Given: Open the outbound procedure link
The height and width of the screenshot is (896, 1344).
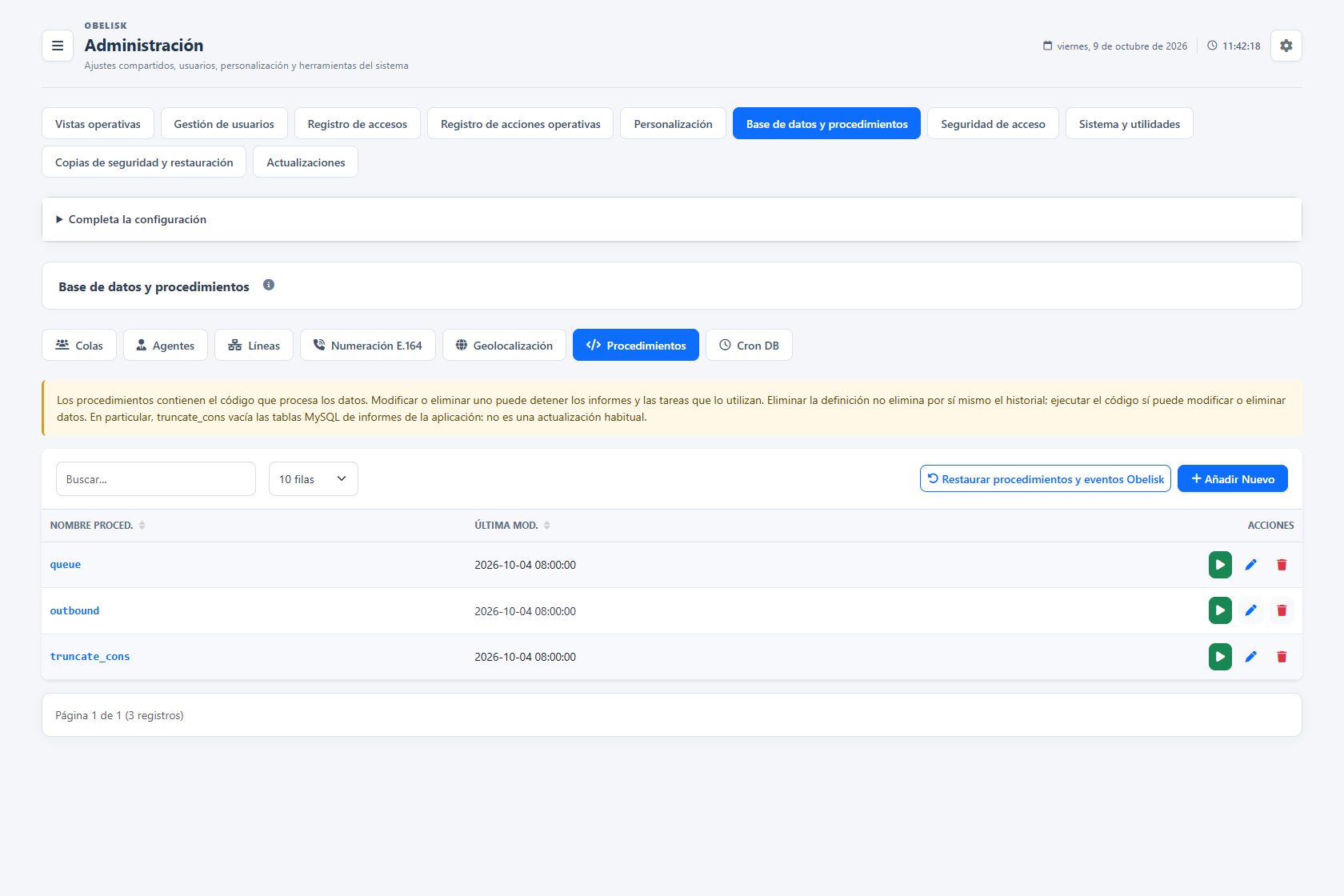Looking at the screenshot, I should tap(75, 611).
